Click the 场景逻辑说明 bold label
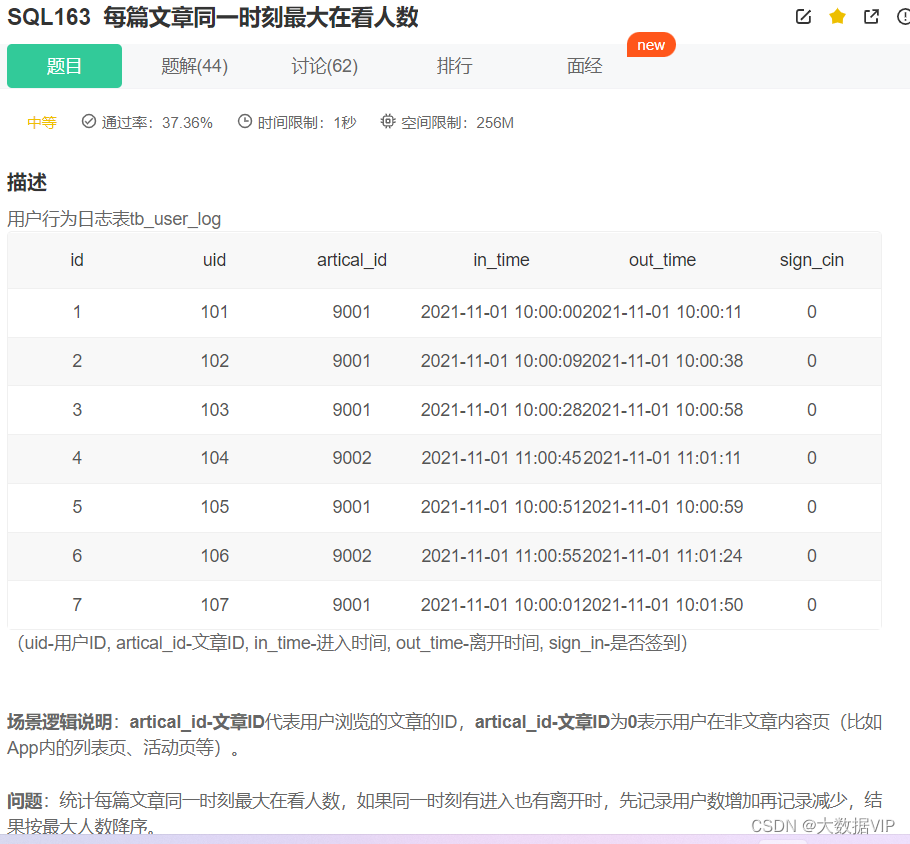Screen dimensions: 910x844 click(x=59, y=722)
